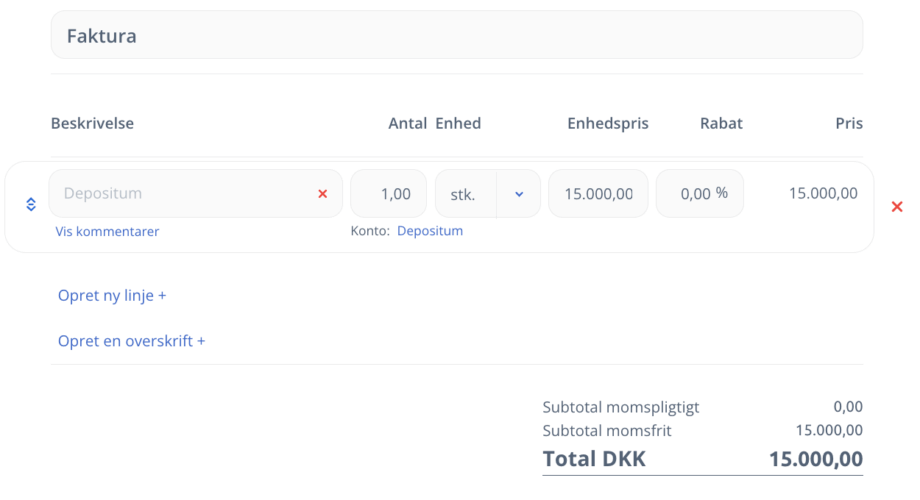The image size is (920, 500).
Task: Edit the unit price field 15.000,00
Action: pyautogui.click(x=598, y=194)
